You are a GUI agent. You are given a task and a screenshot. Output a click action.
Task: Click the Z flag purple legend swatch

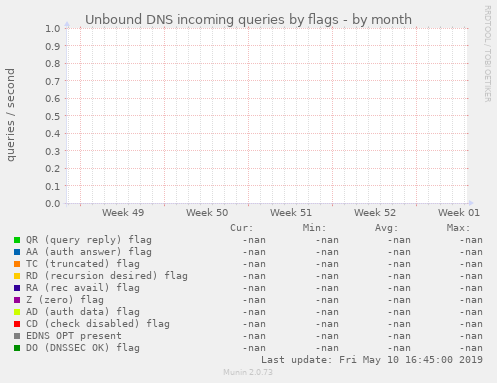17,300
